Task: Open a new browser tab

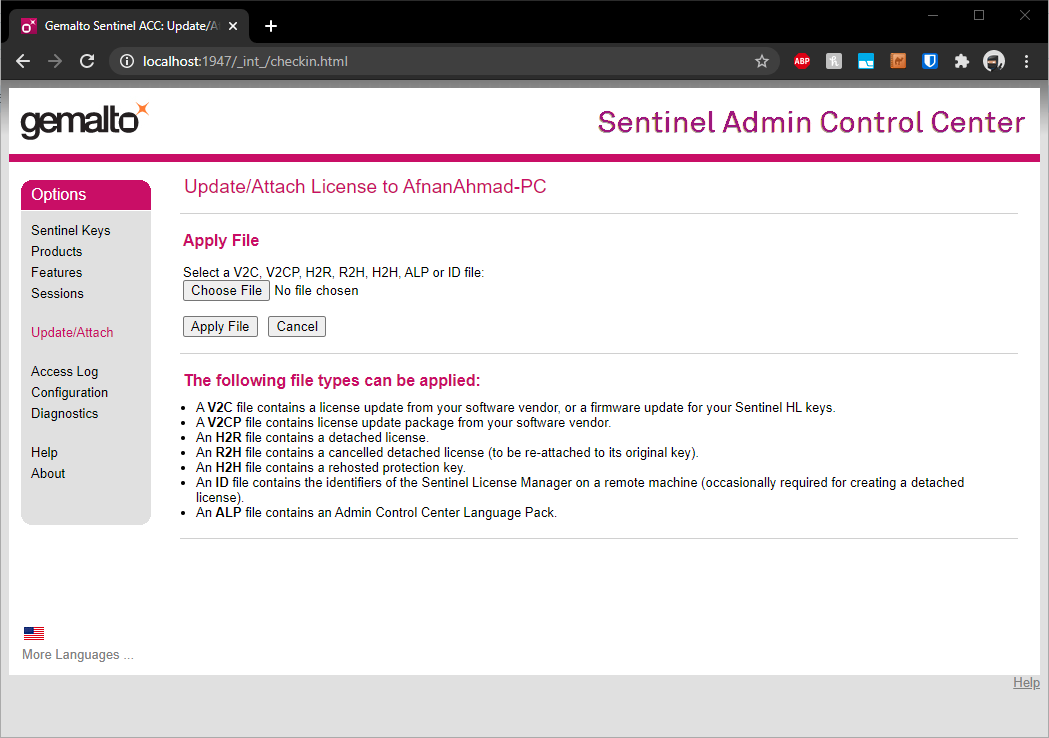Action: [x=270, y=26]
